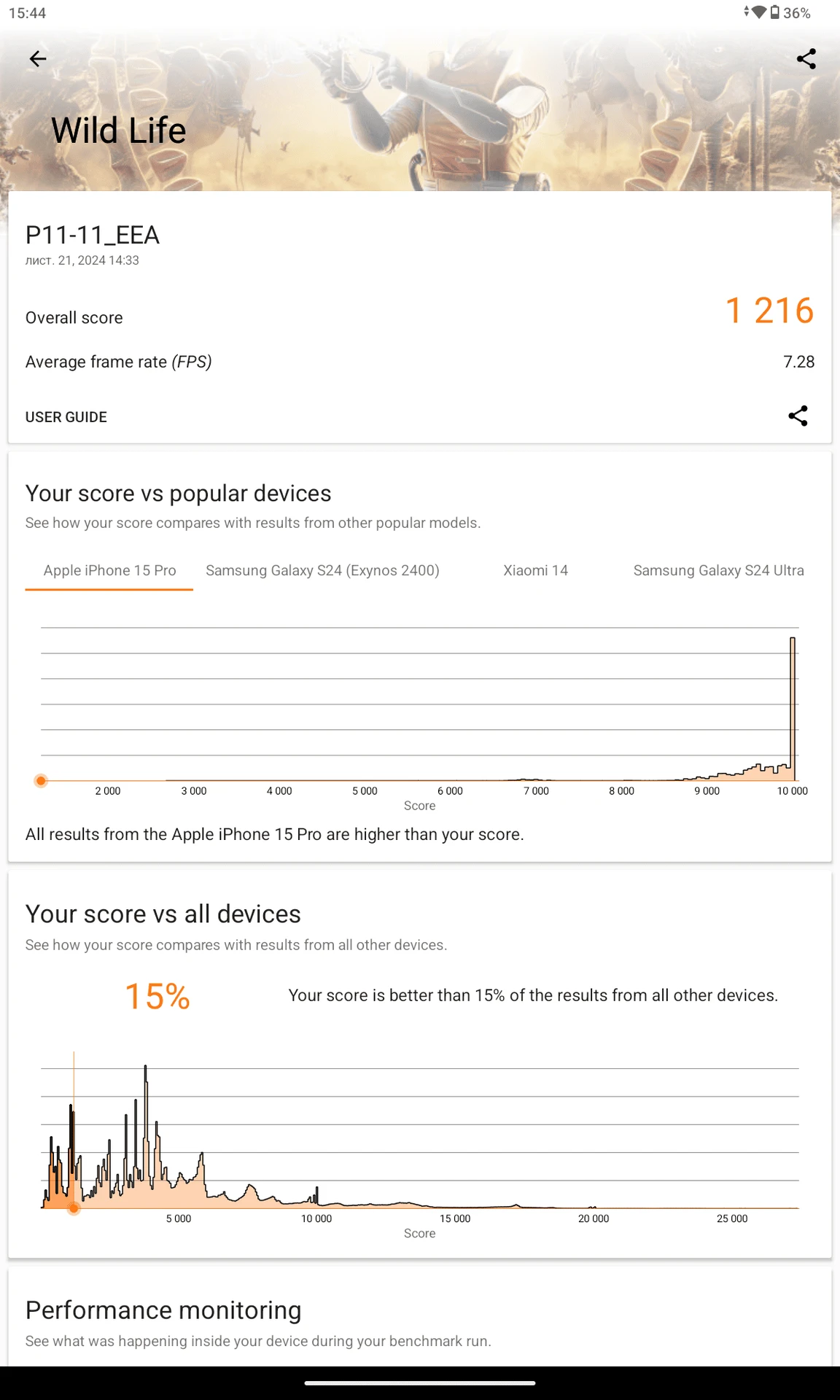Image resolution: width=840 pixels, height=1400 pixels.
Task: Tap the Performance monitoring heading
Action: 163,1310
